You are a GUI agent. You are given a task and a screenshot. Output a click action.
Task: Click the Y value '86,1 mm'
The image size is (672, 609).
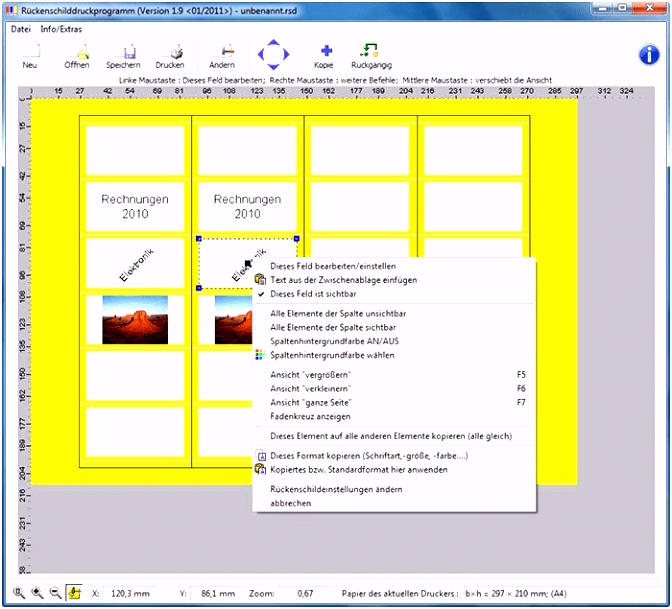click(x=218, y=594)
